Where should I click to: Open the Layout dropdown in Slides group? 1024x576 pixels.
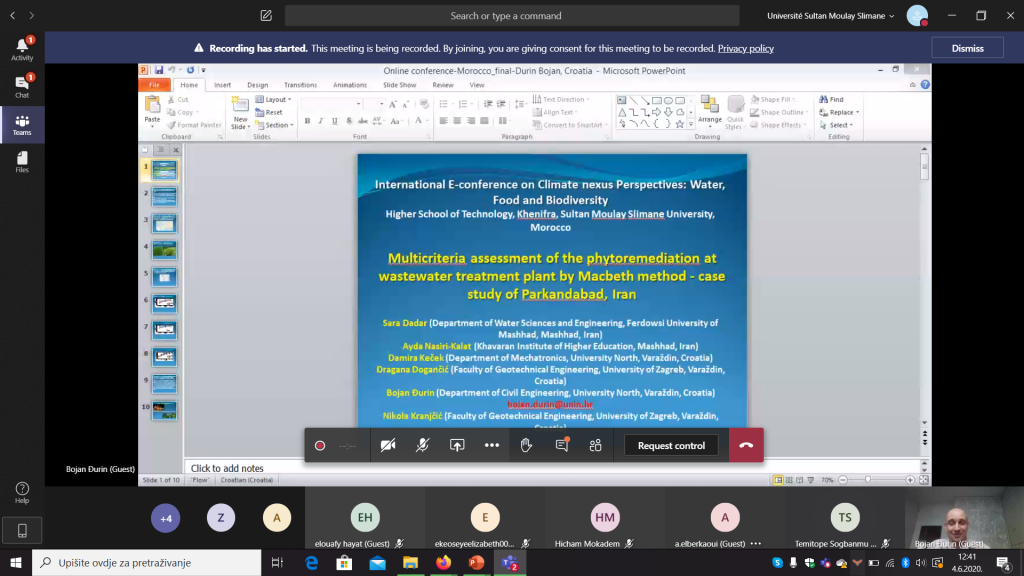[274, 99]
